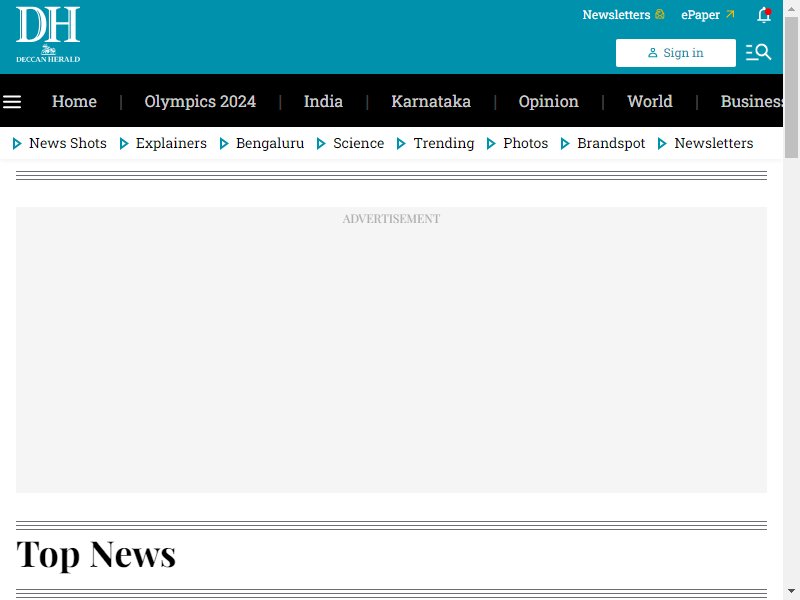Screen dimensions: 800x600
Task: Click the page vertical scrollbar thumb
Action: pos(791,88)
